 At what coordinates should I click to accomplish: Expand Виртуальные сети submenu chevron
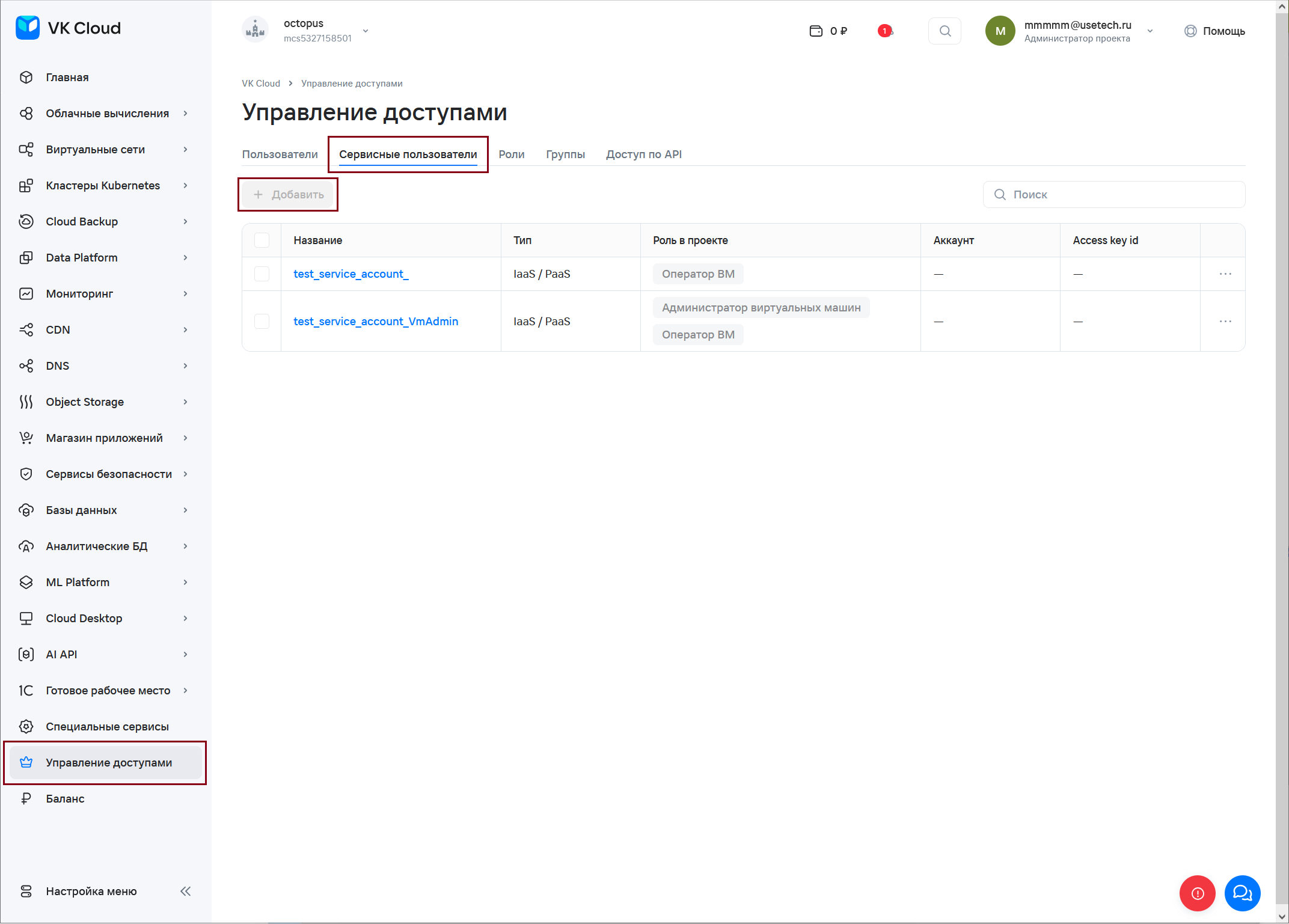[185, 150]
